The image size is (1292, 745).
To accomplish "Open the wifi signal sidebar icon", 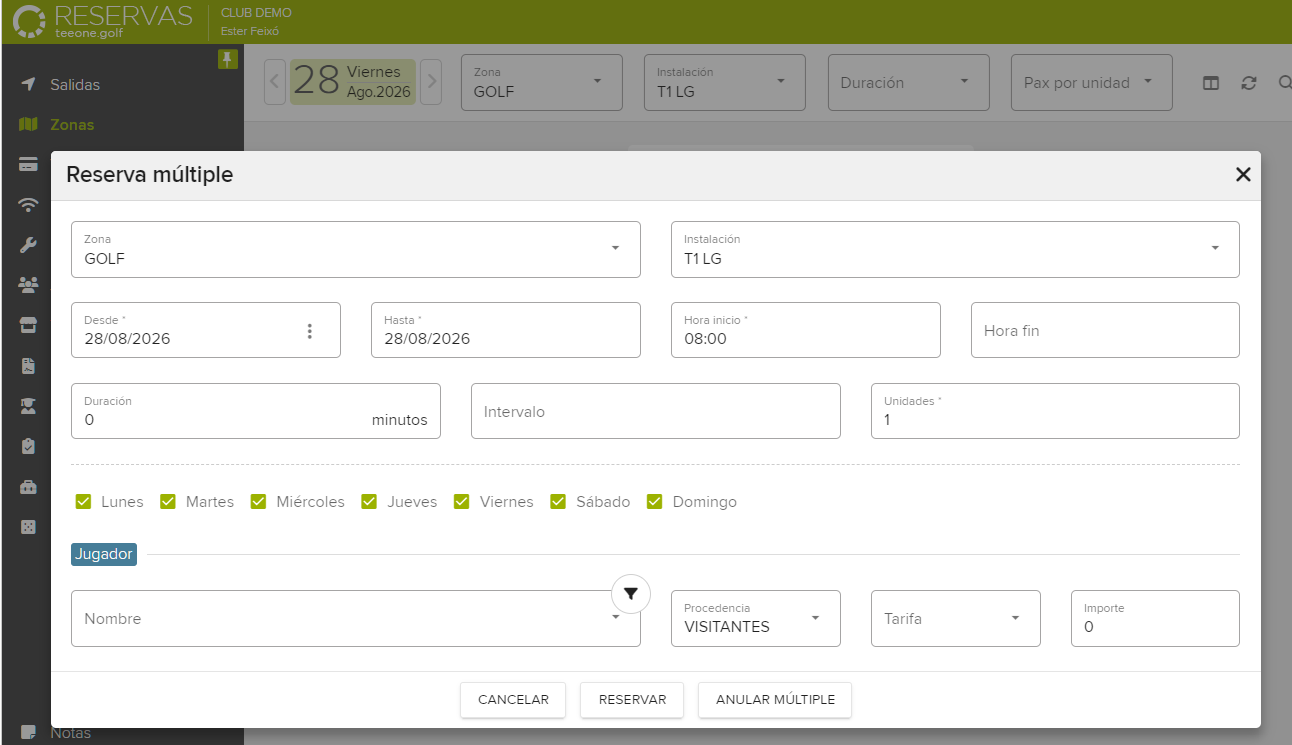I will [28, 205].
